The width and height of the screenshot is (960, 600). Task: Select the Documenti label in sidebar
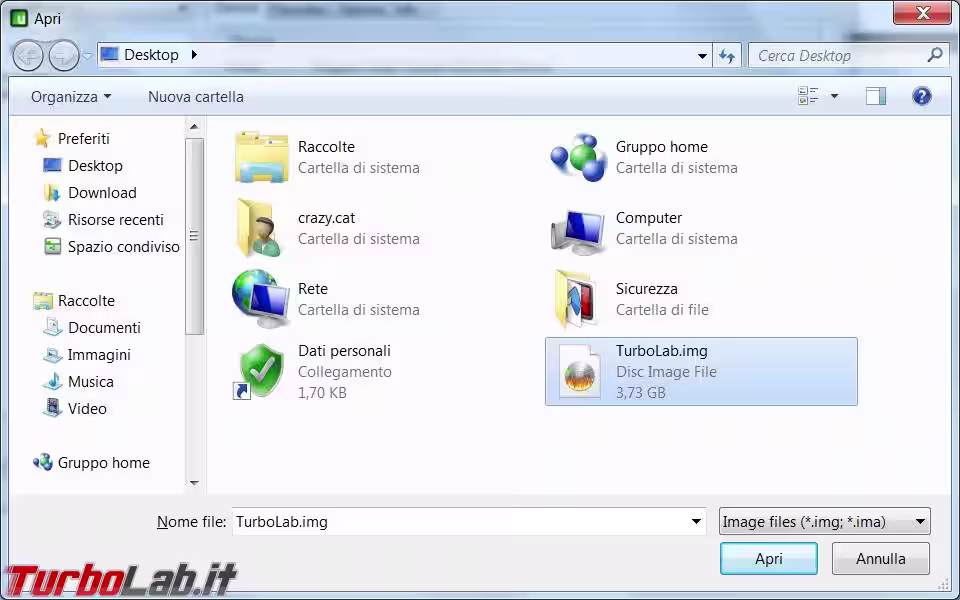pos(104,328)
